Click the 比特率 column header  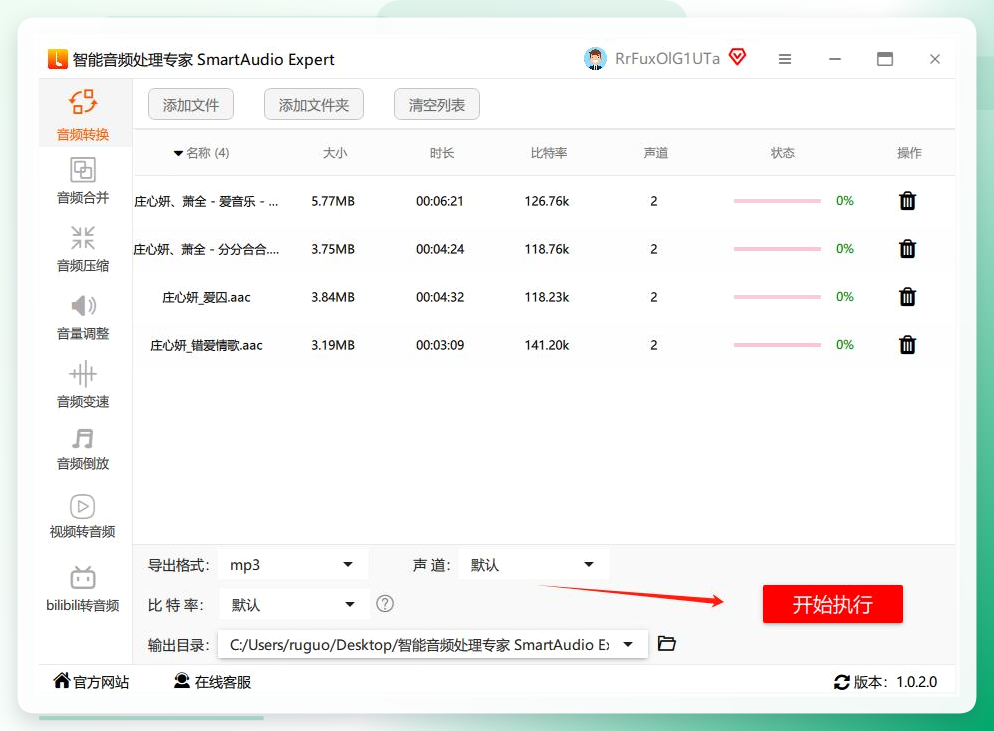pos(548,153)
